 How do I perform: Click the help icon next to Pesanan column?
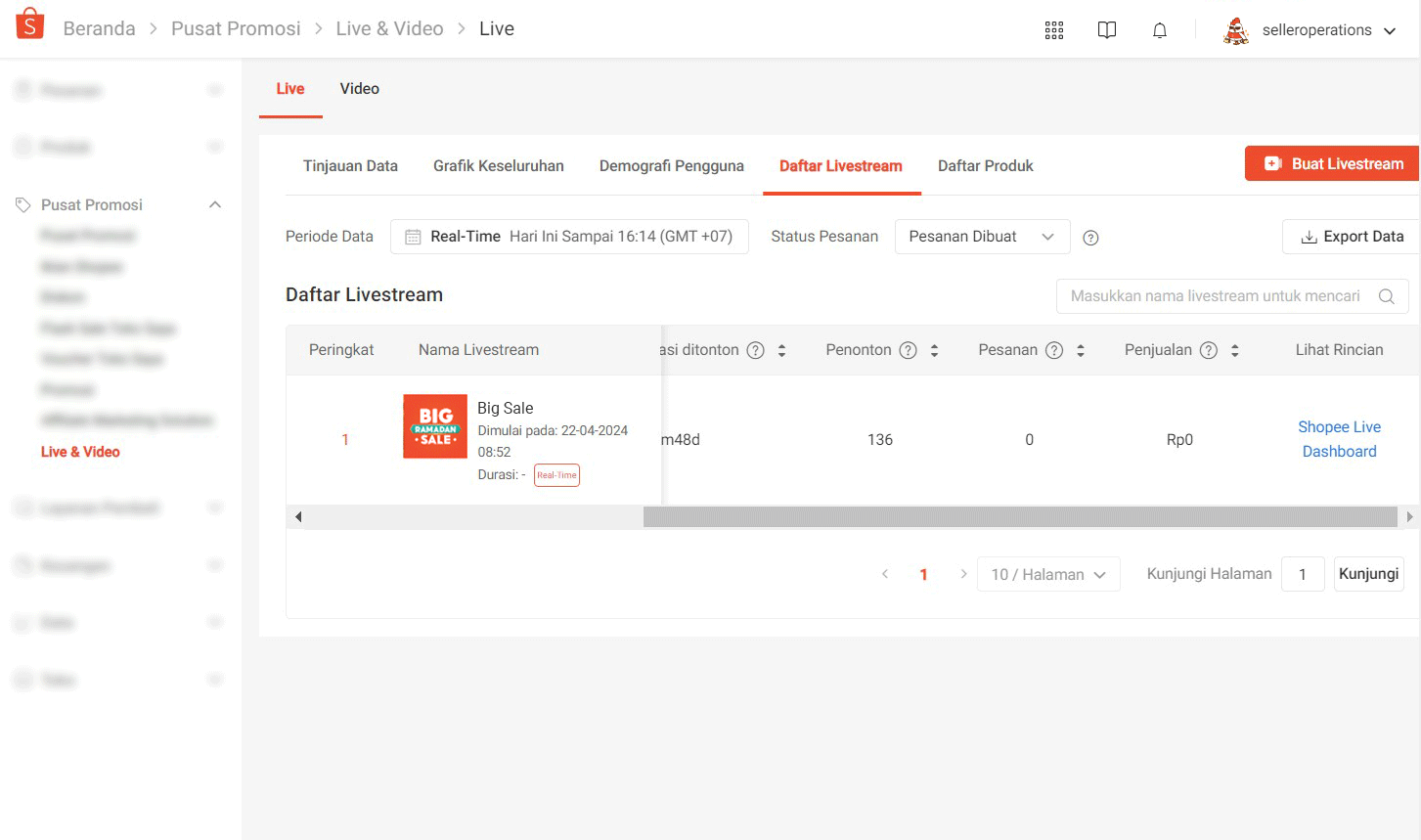coord(1054,350)
